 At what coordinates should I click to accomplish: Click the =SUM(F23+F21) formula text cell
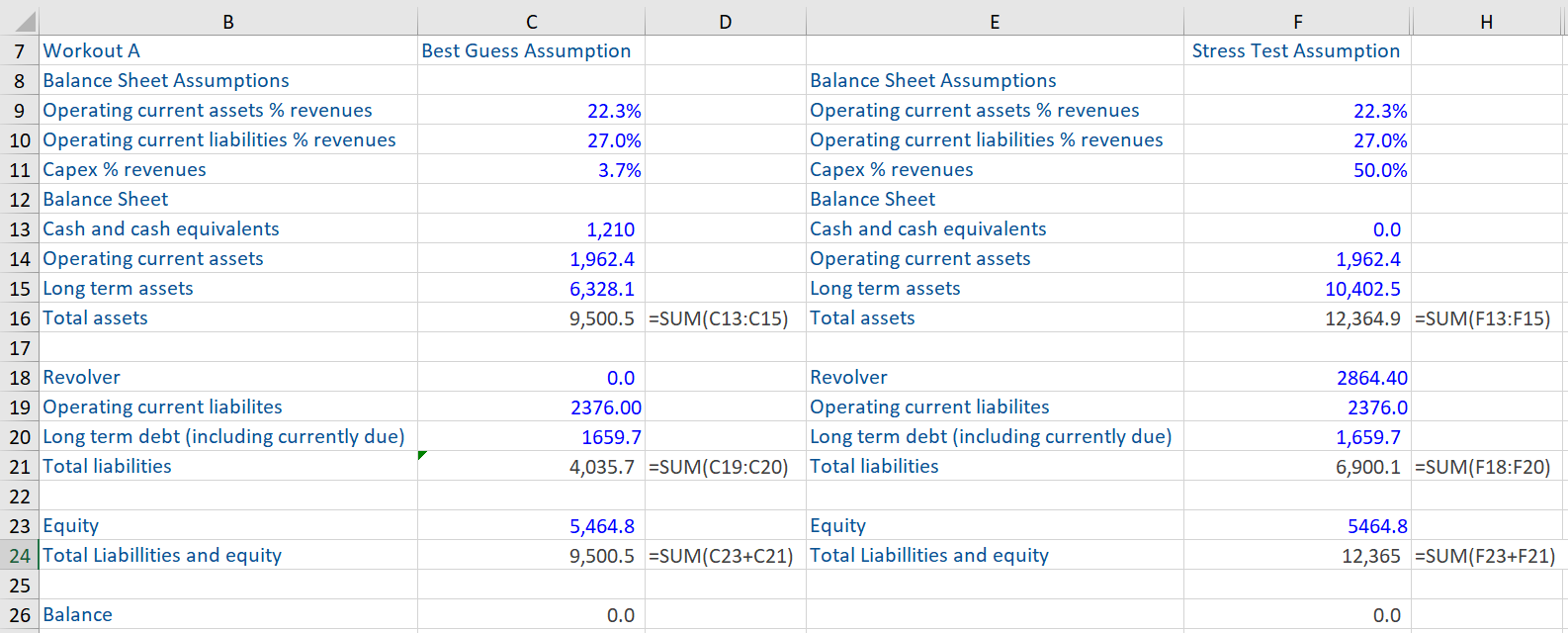coord(1485,556)
